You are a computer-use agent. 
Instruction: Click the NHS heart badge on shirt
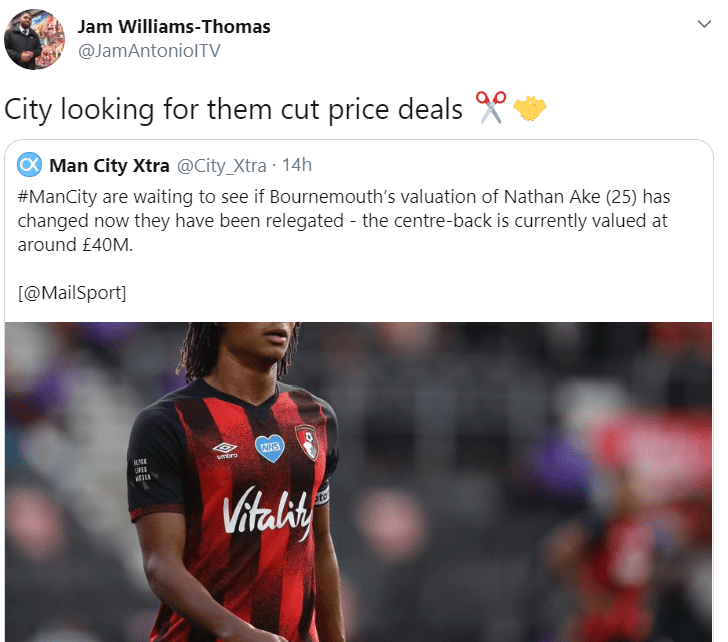point(270,448)
